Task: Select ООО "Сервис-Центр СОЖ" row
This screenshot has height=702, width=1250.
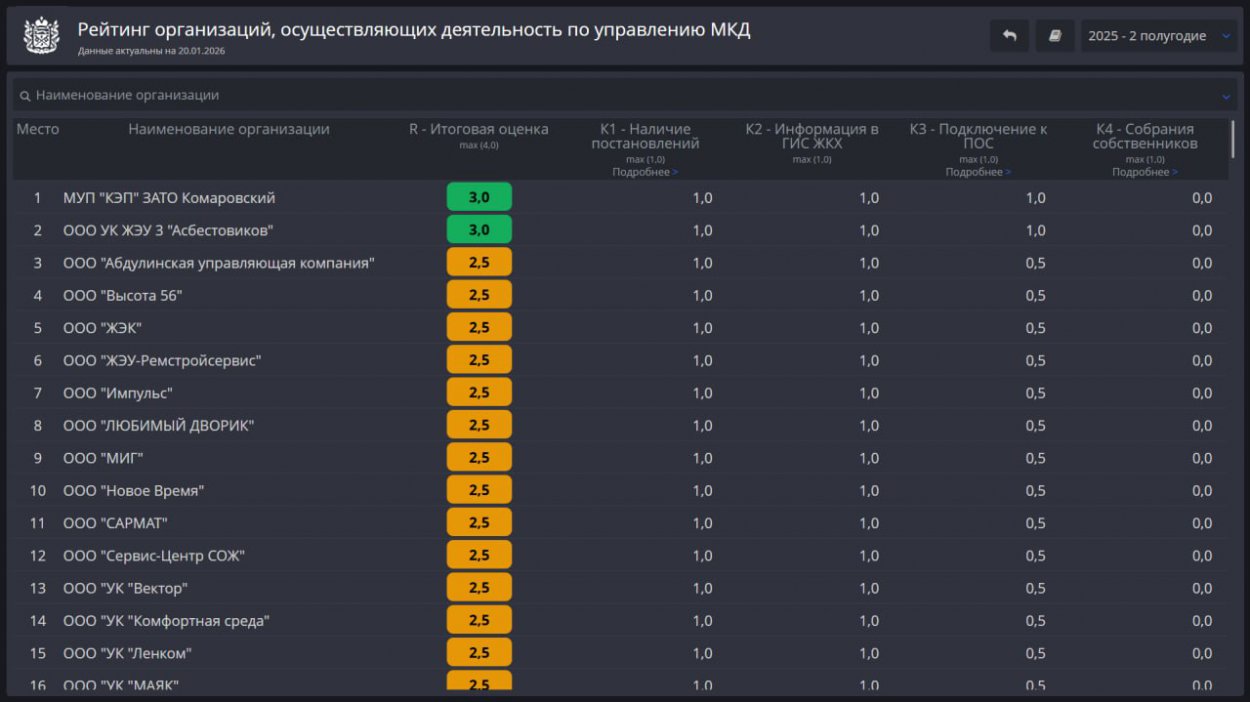Action: [153, 556]
